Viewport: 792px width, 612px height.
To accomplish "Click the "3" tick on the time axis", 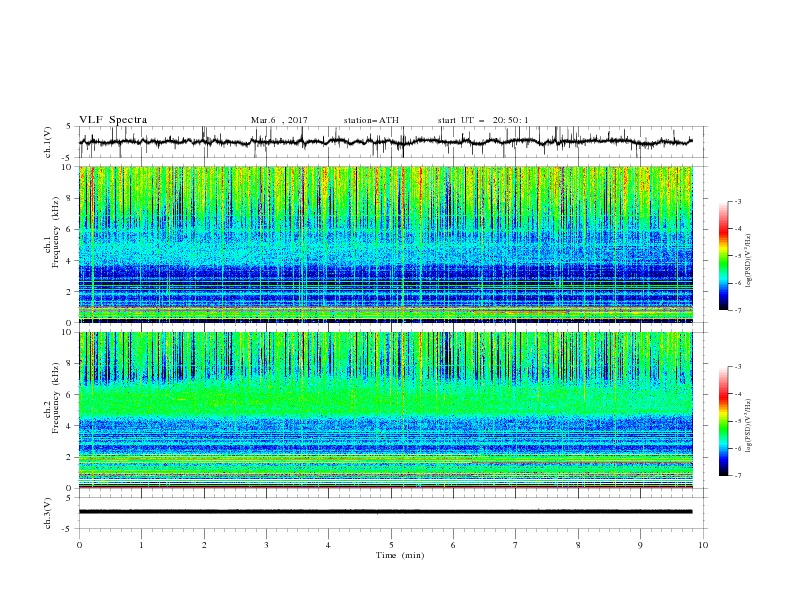I will click(x=266, y=545).
